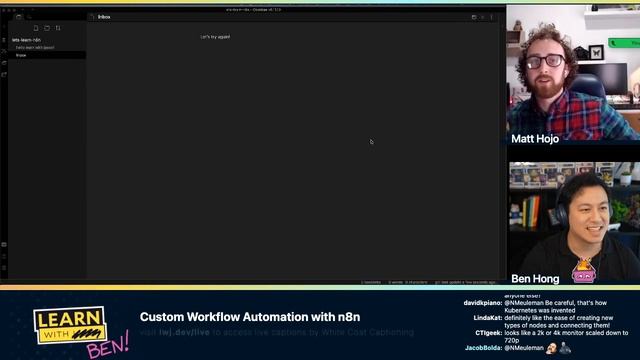Click CTIgeek's chat message
Viewport: 640px width, 360px height.
click(x=552, y=337)
